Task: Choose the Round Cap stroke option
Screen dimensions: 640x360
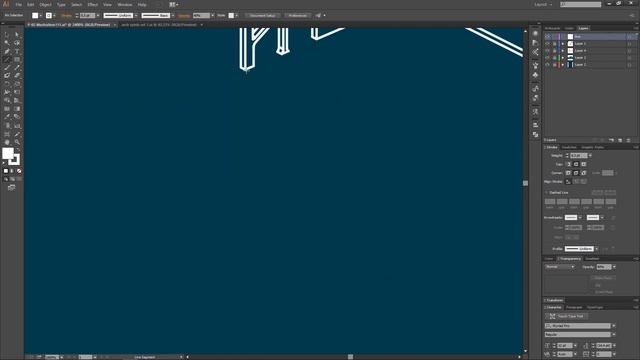Action: point(576,164)
